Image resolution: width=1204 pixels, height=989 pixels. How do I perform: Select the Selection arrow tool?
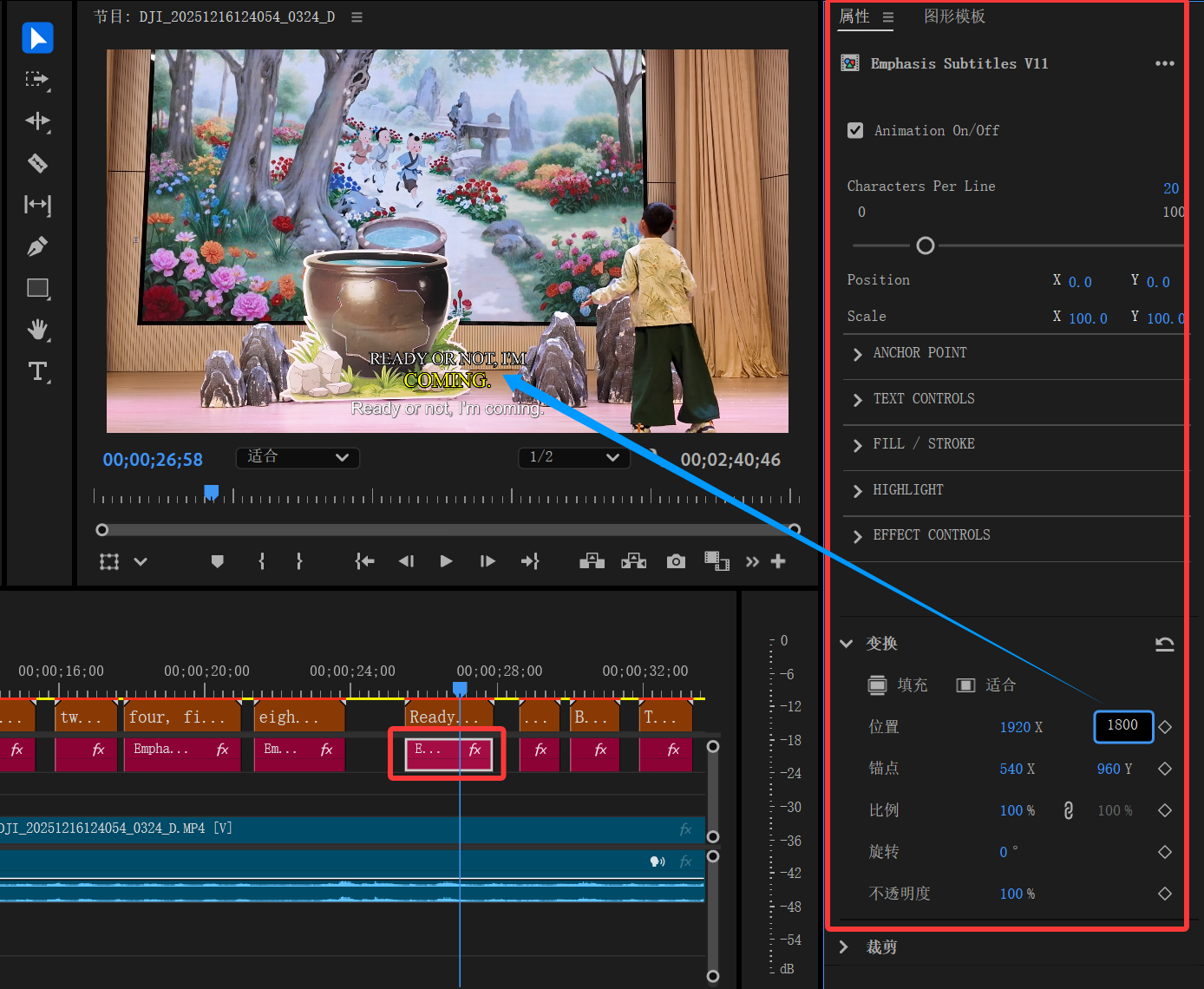[x=37, y=38]
